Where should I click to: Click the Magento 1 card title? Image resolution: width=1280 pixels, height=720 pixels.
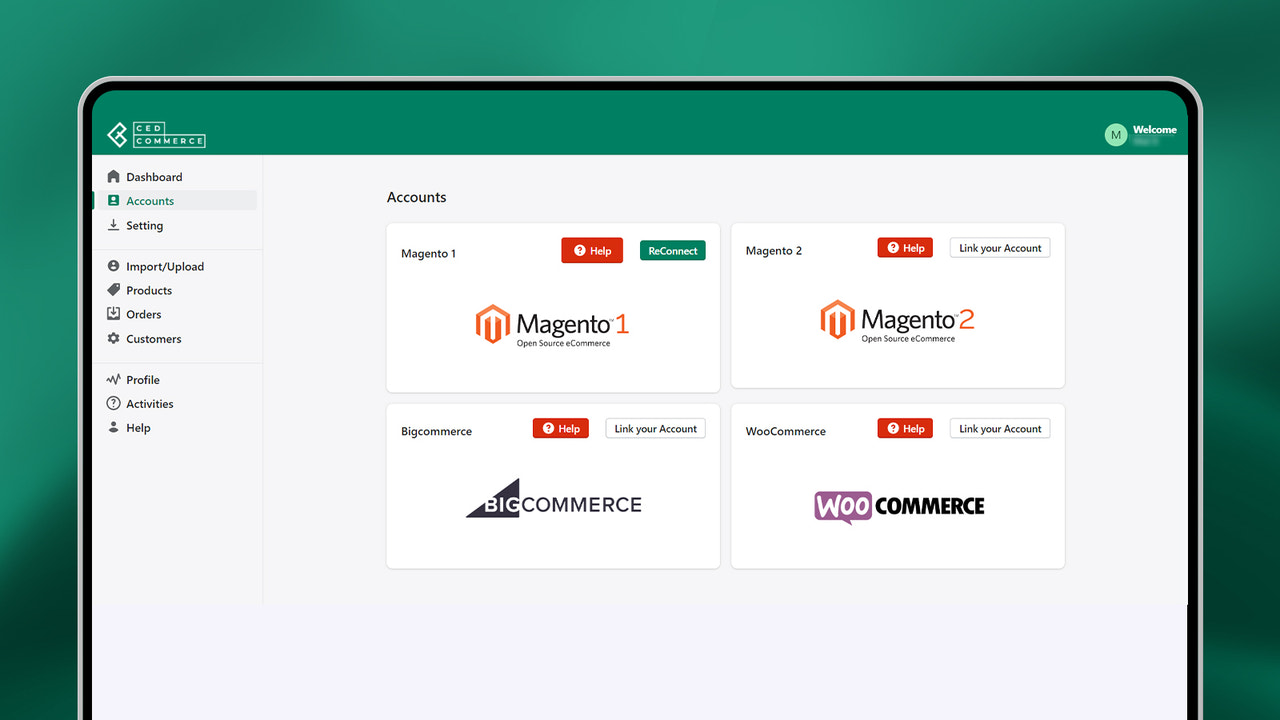point(428,254)
